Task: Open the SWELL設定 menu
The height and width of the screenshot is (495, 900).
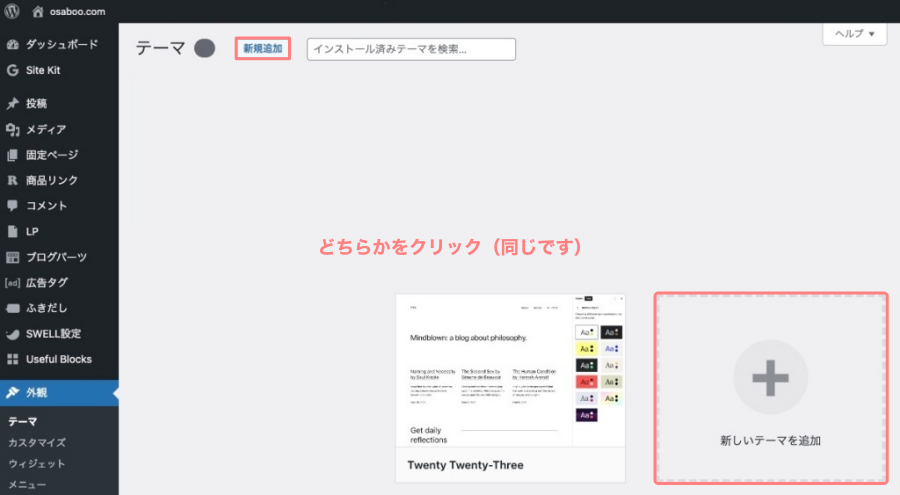Action: tap(53, 334)
